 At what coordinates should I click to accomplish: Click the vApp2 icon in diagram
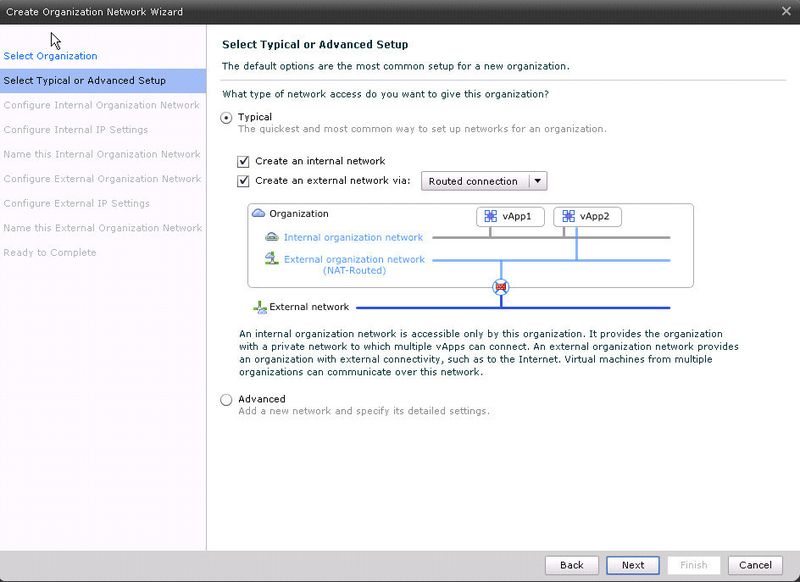coord(568,216)
